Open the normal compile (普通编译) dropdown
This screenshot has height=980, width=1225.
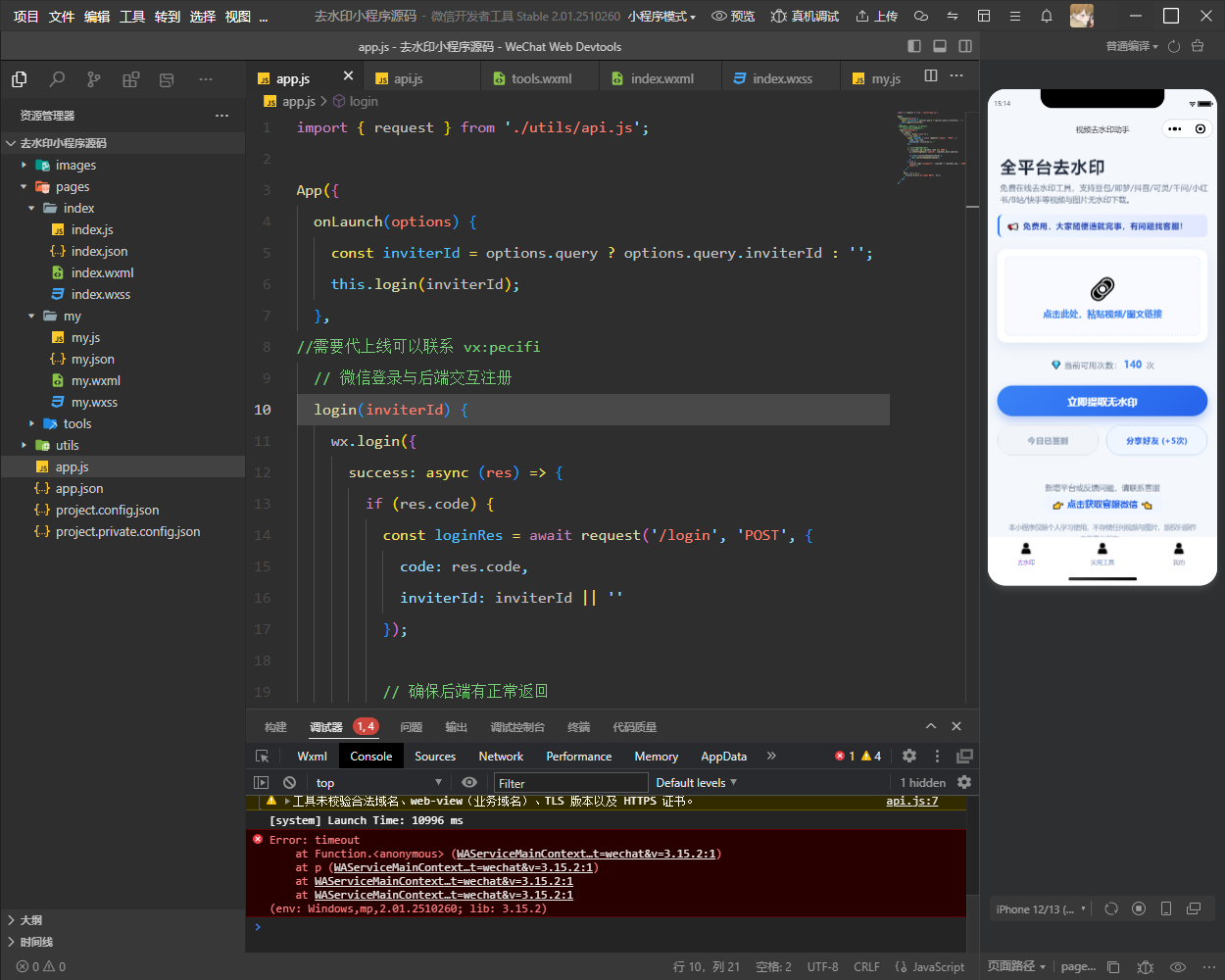click(x=1132, y=46)
